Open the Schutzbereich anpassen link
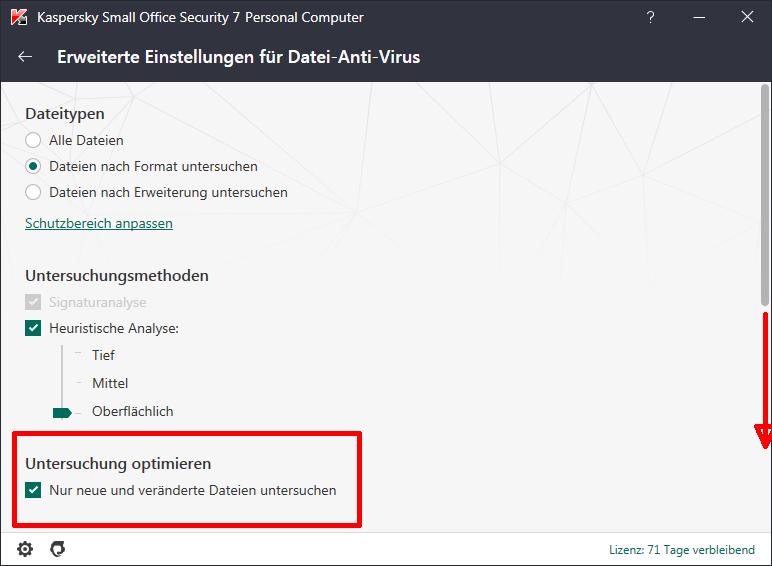 (x=99, y=223)
